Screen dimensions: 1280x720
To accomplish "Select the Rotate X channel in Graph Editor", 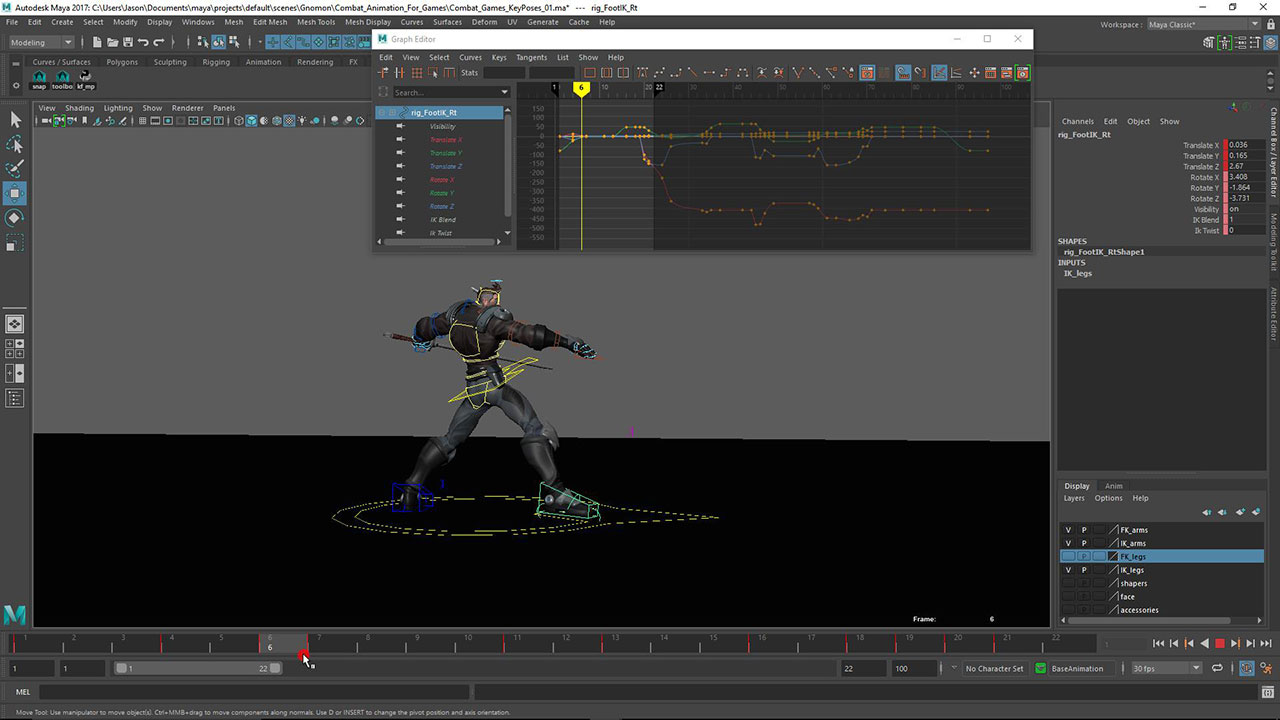I will pos(442,180).
